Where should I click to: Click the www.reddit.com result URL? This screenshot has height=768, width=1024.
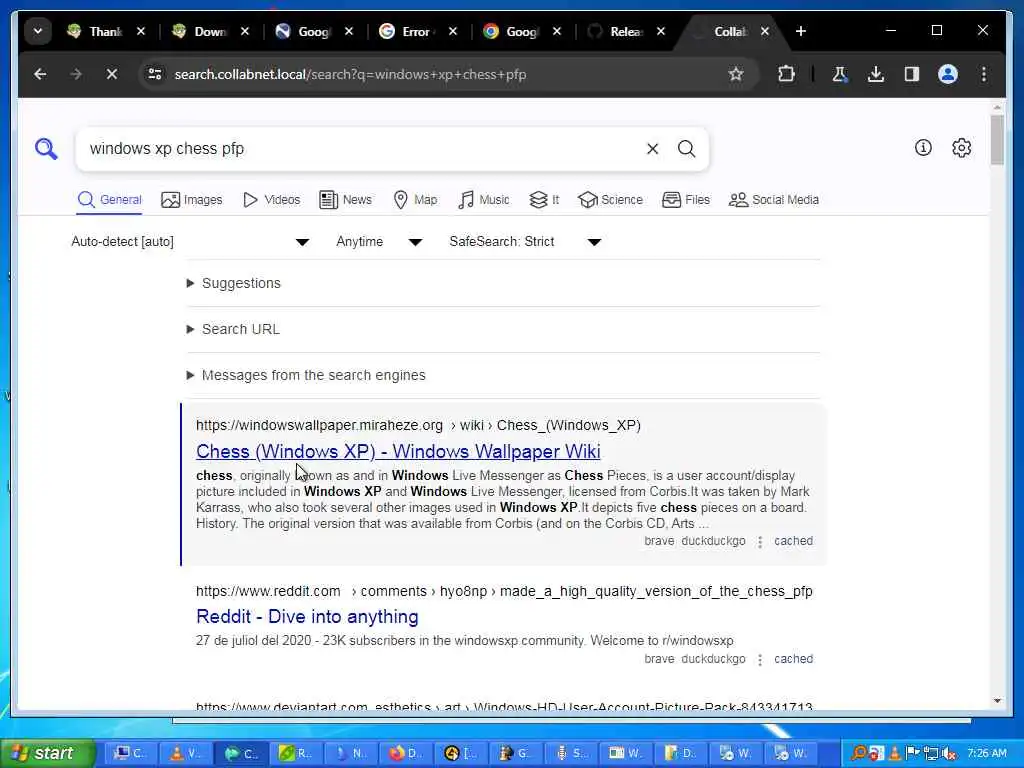coord(504,591)
